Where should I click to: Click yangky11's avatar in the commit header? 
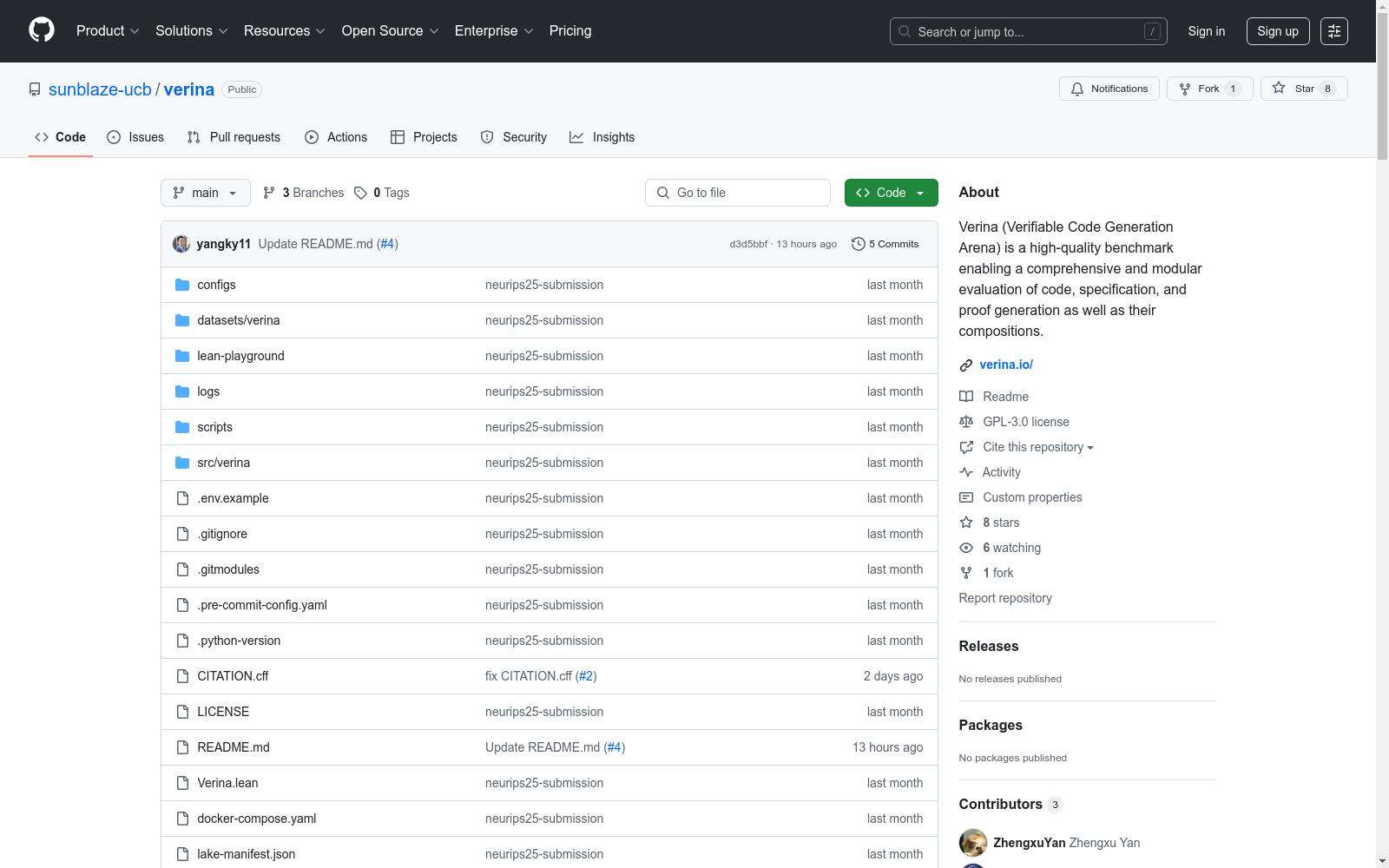[x=181, y=244]
